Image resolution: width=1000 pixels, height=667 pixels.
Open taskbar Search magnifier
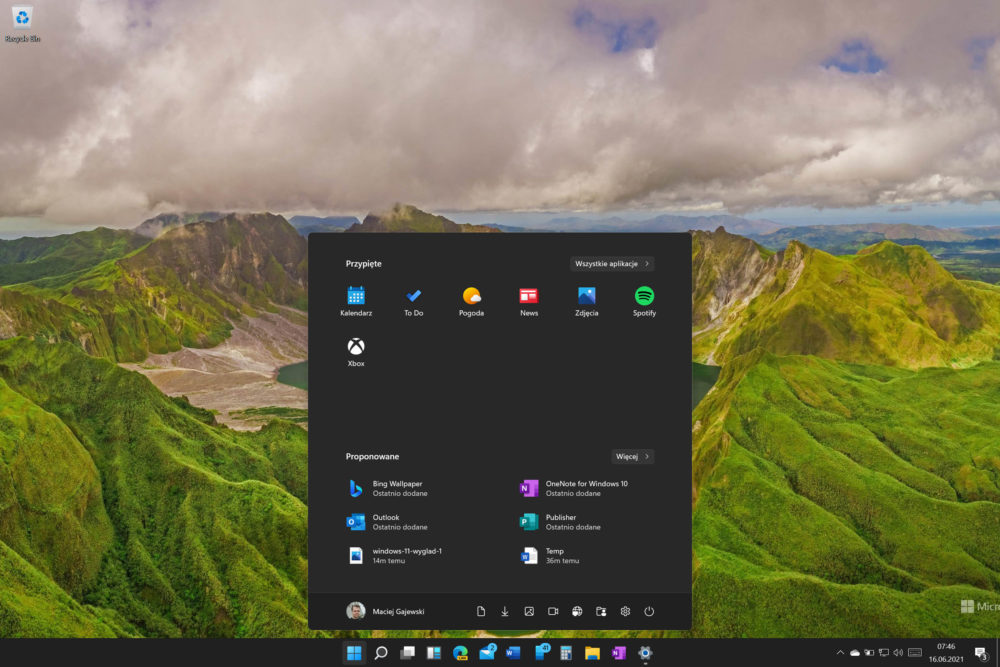(x=381, y=653)
